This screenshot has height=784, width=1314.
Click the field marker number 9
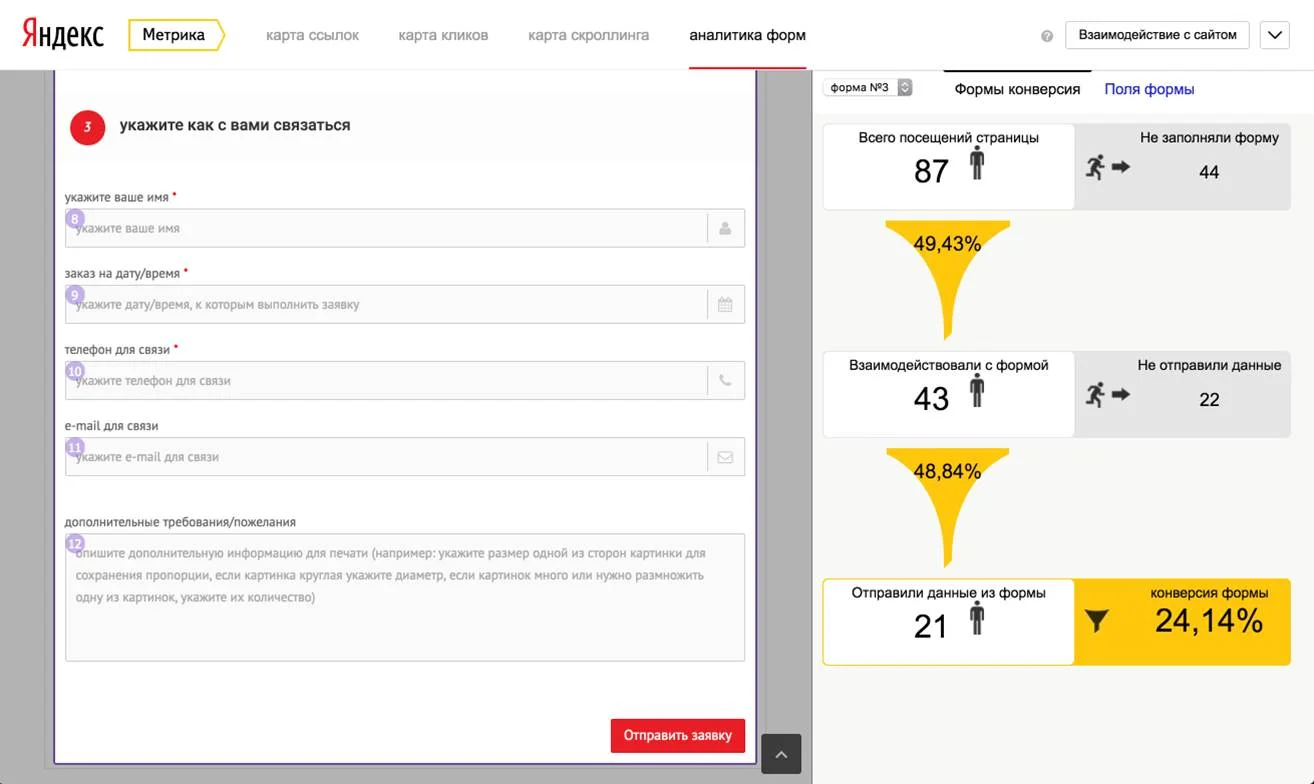pos(75,295)
